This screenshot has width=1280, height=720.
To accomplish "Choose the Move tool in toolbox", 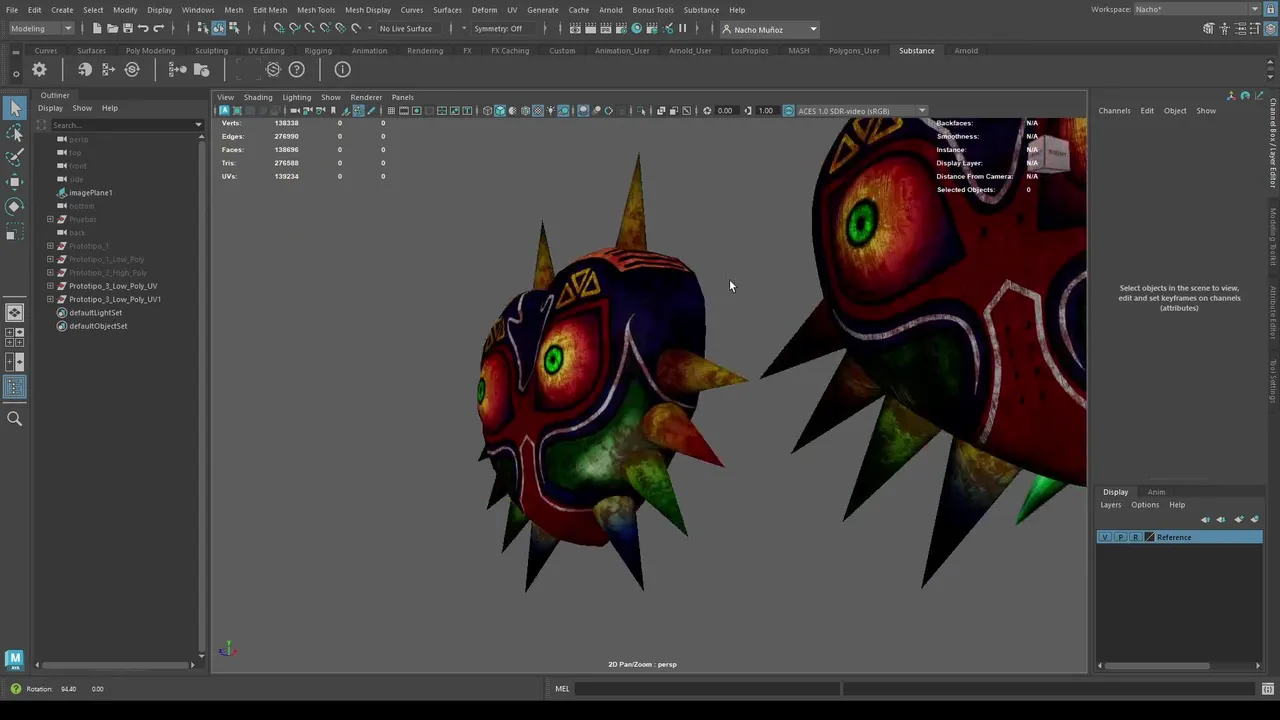I will 15,181.
